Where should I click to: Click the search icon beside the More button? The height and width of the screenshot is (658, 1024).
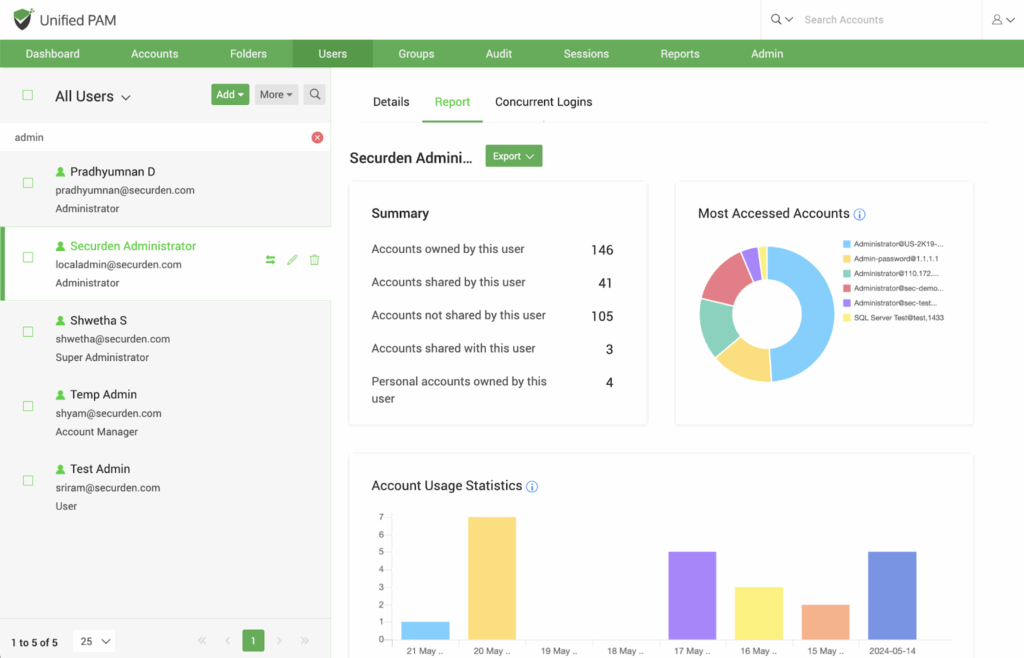(315, 95)
